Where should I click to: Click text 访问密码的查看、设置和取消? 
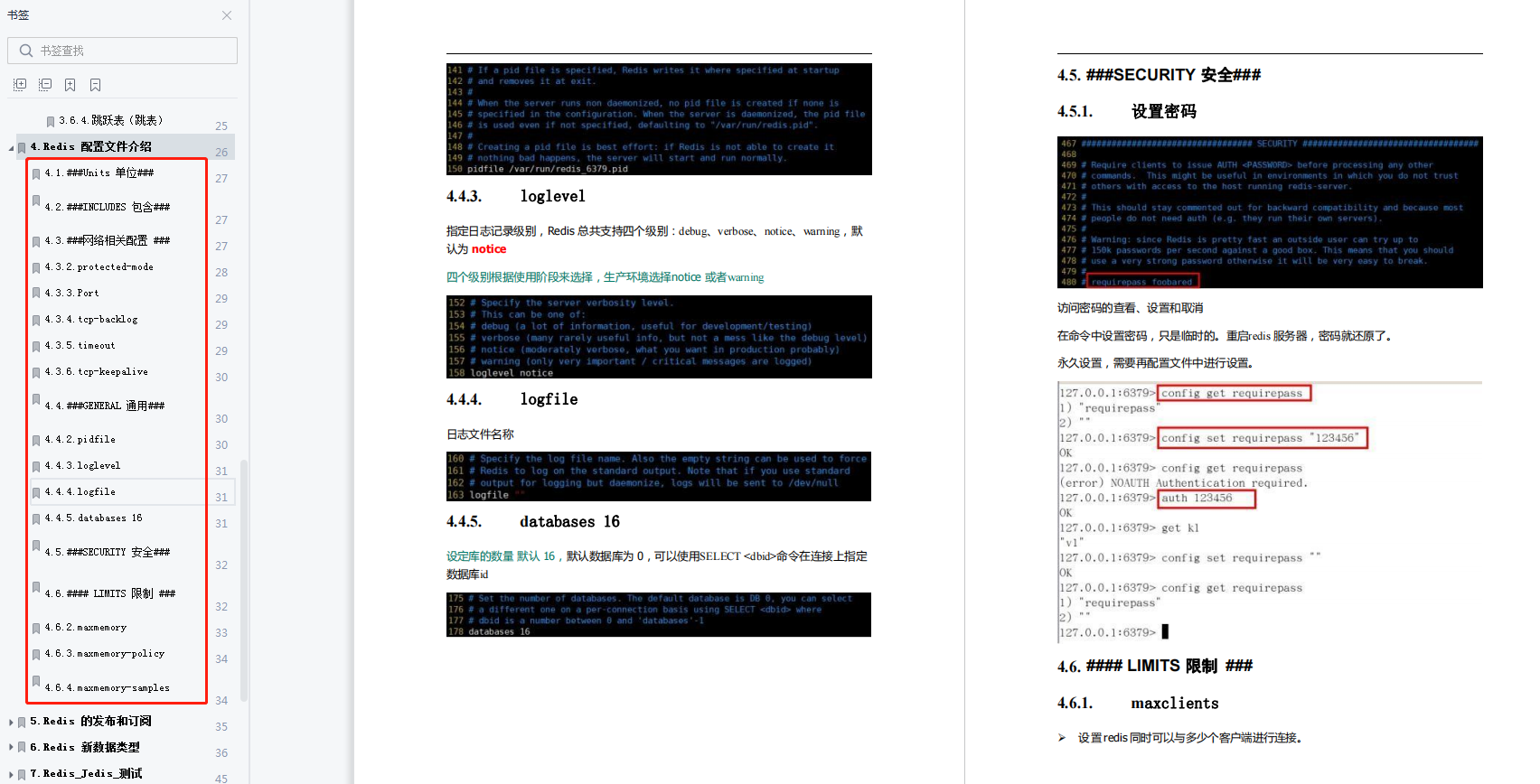point(1130,308)
